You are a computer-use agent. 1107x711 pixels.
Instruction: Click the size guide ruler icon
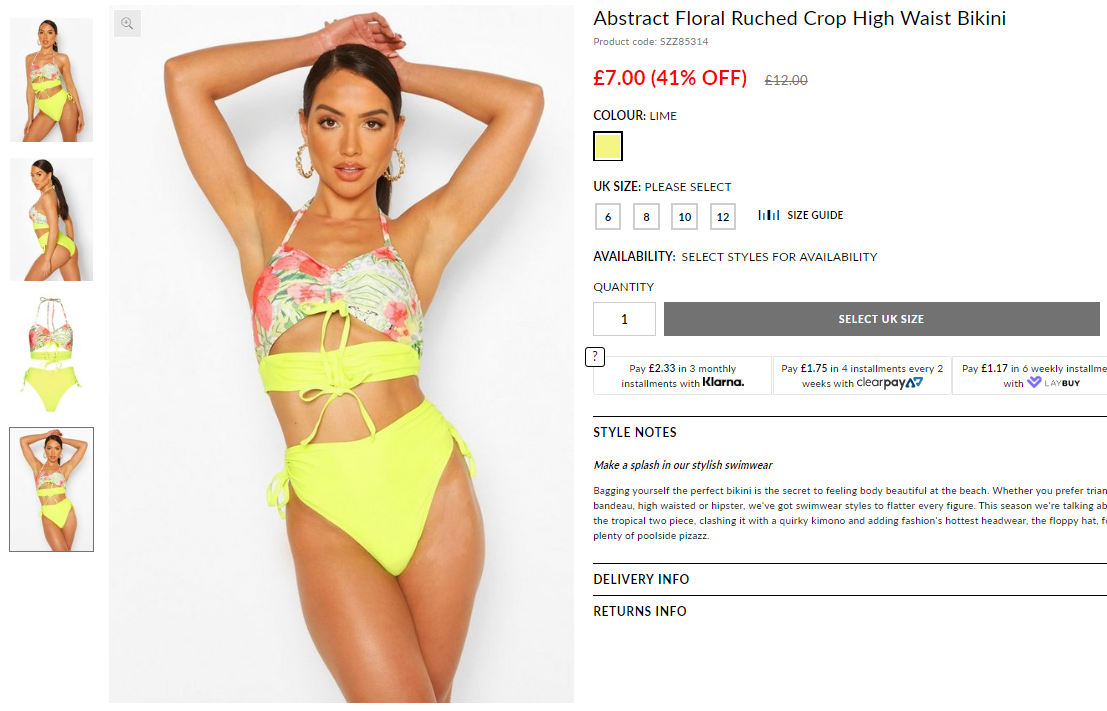point(769,215)
